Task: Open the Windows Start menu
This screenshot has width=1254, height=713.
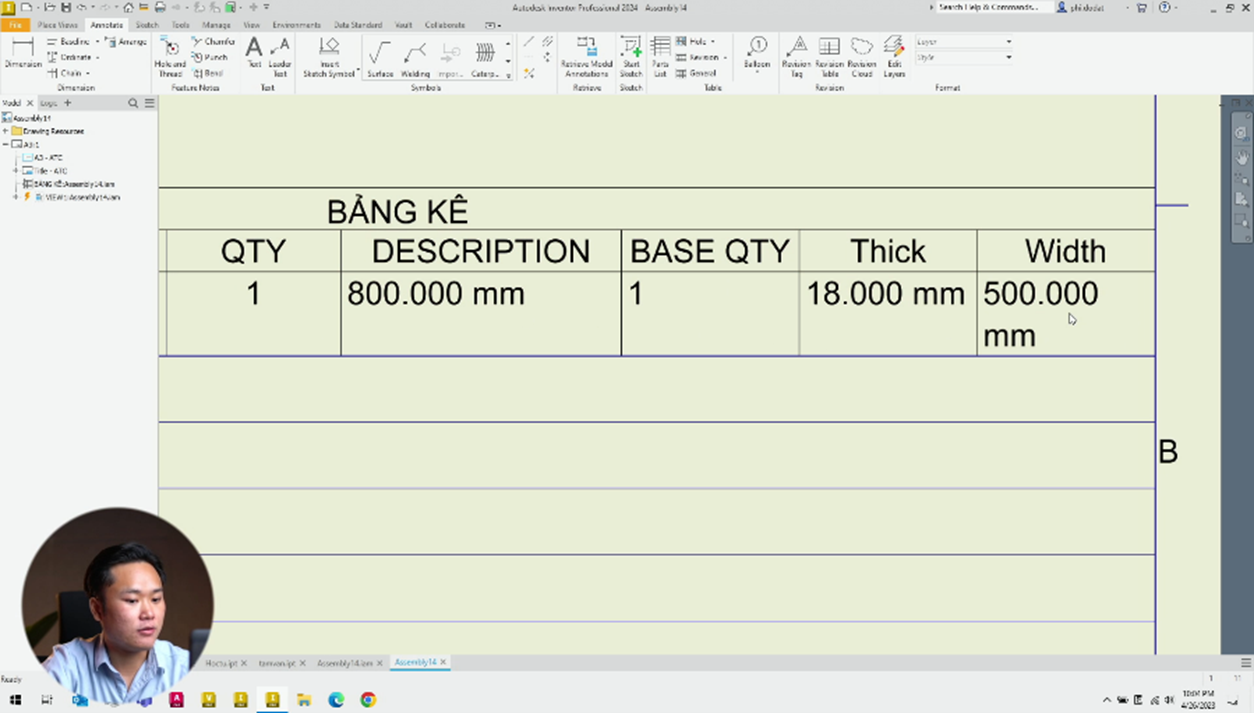Action: 15,700
